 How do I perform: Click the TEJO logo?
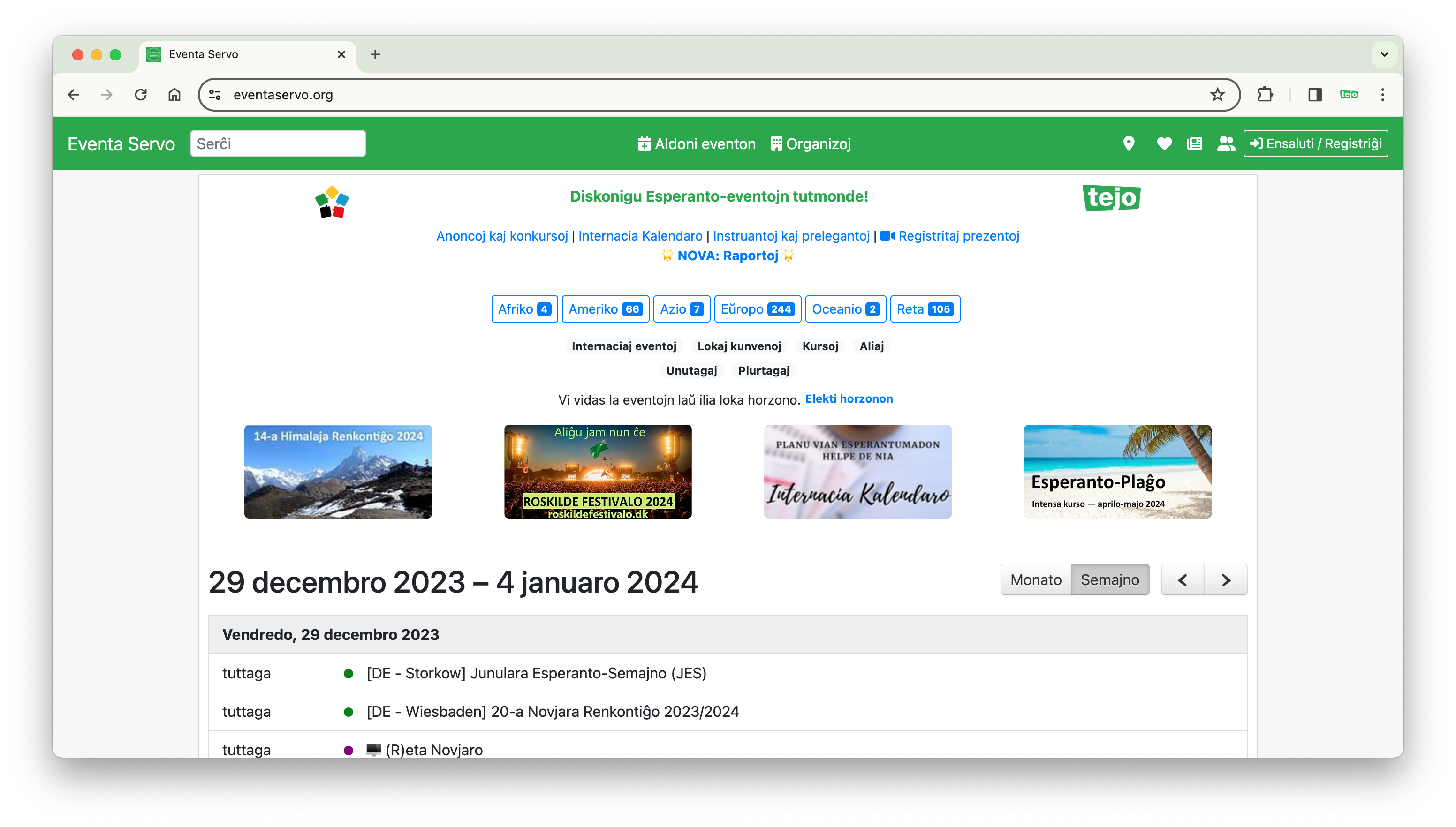[x=1111, y=198]
